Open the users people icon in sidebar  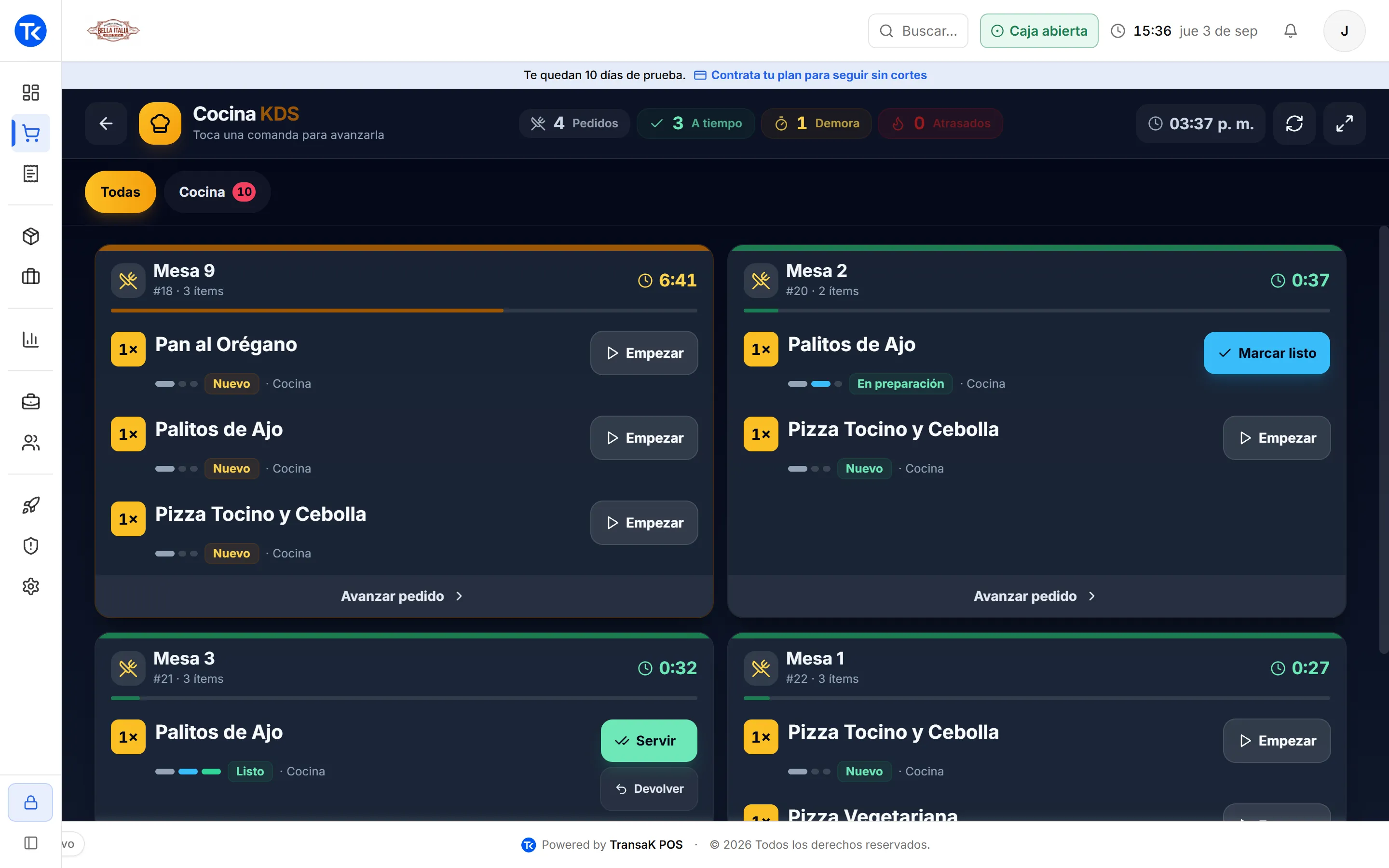pyautogui.click(x=30, y=443)
